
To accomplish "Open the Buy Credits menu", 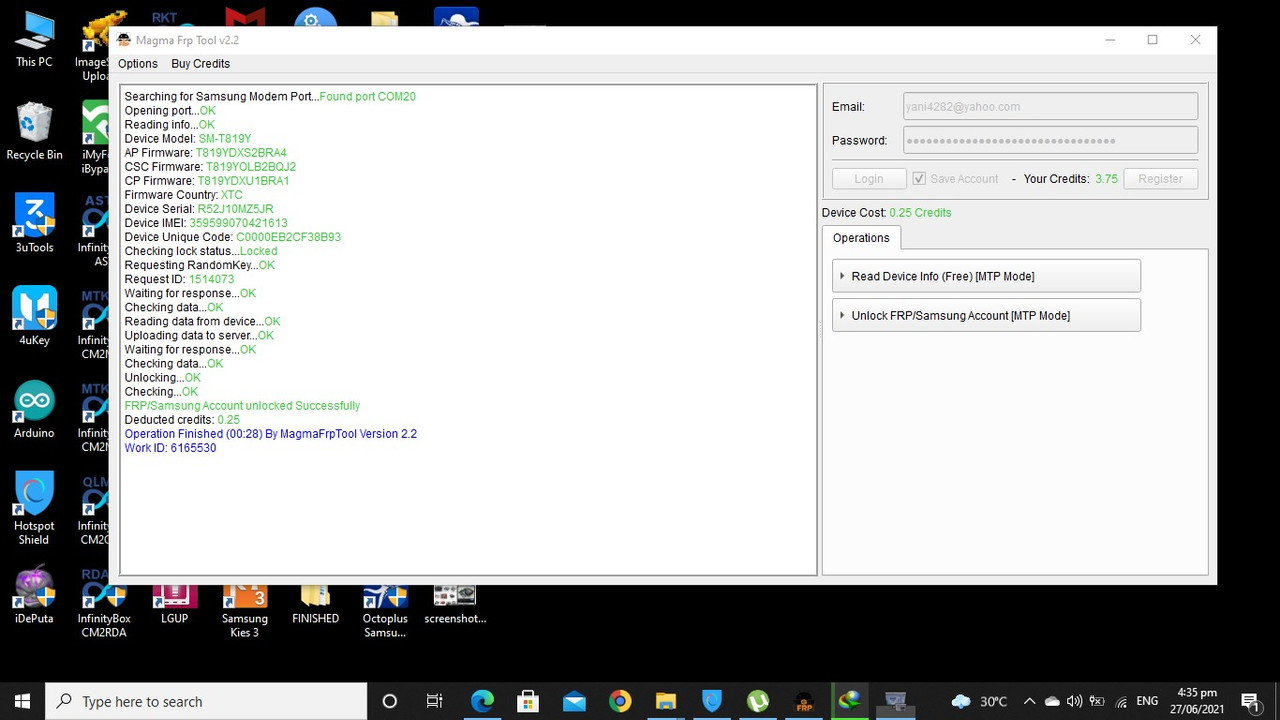I will 200,64.
